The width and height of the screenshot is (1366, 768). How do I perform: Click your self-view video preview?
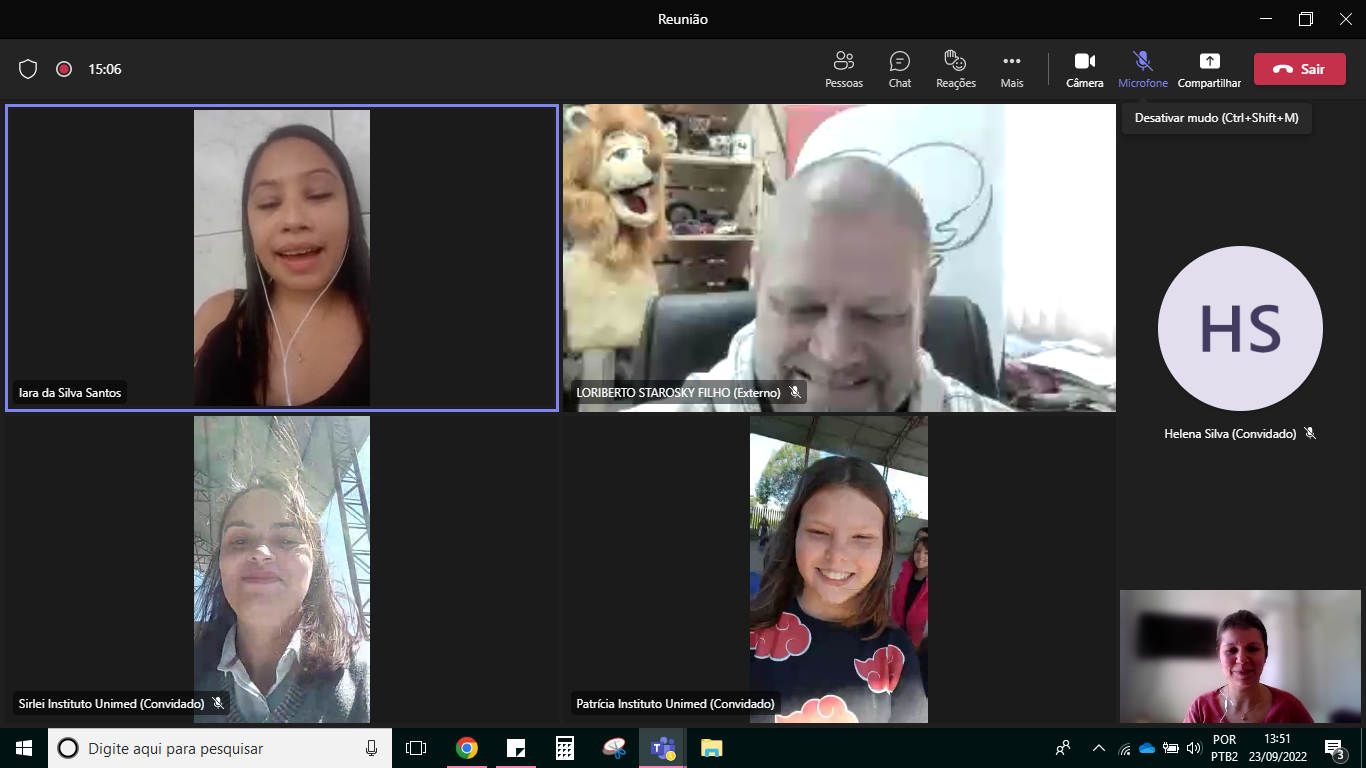(x=1240, y=656)
